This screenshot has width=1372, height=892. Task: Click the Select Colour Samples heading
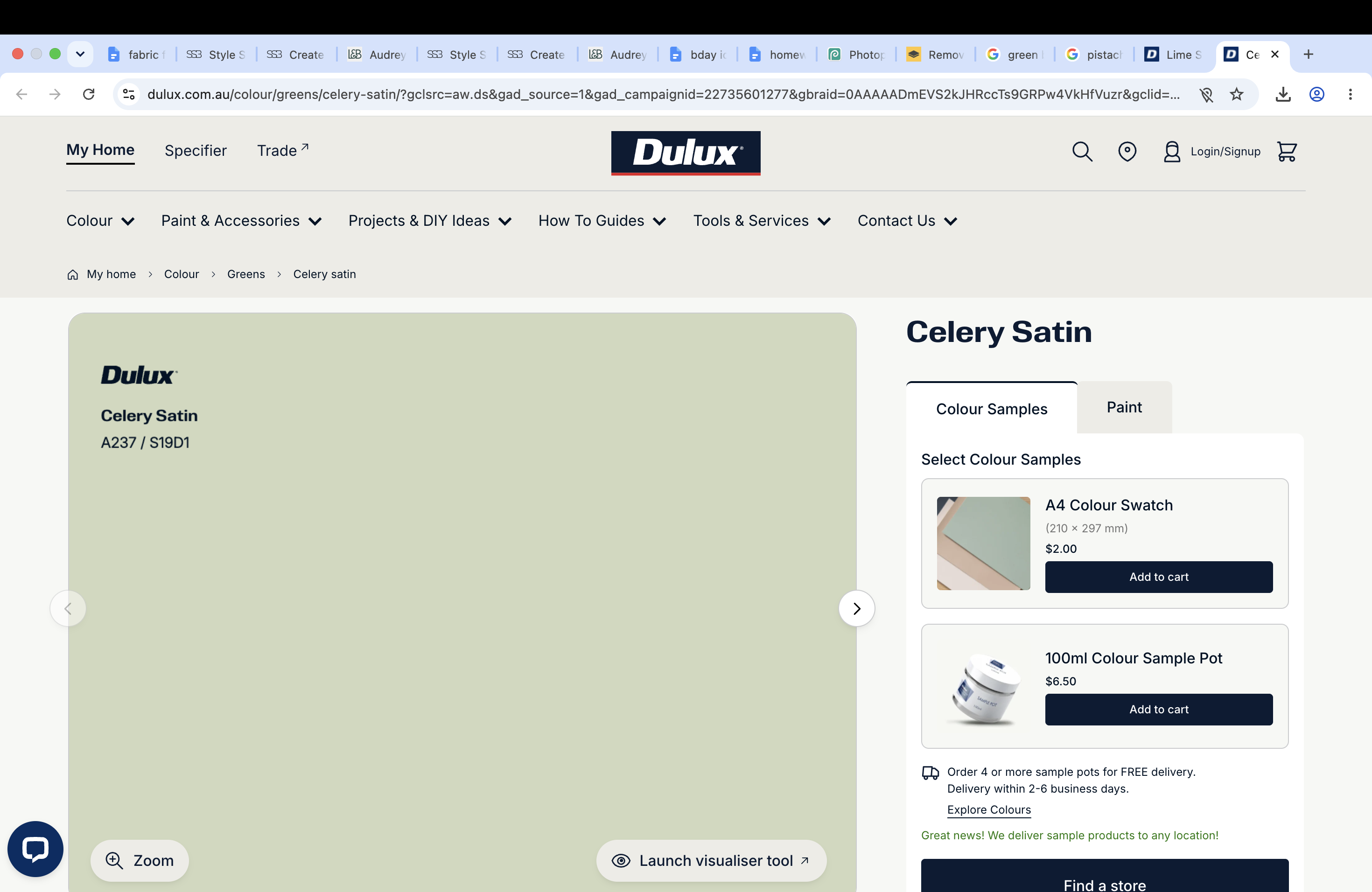1001,459
